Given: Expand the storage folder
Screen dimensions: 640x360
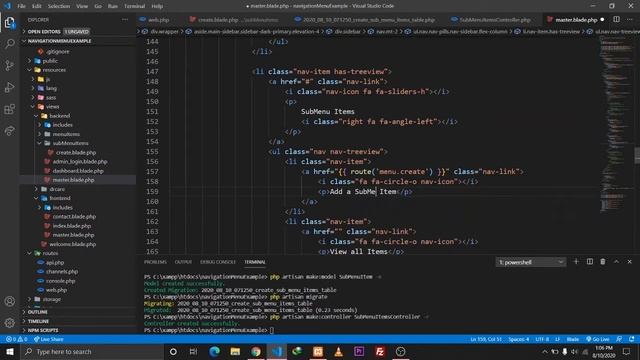Looking at the screenshot, I should tap(52, 299).
